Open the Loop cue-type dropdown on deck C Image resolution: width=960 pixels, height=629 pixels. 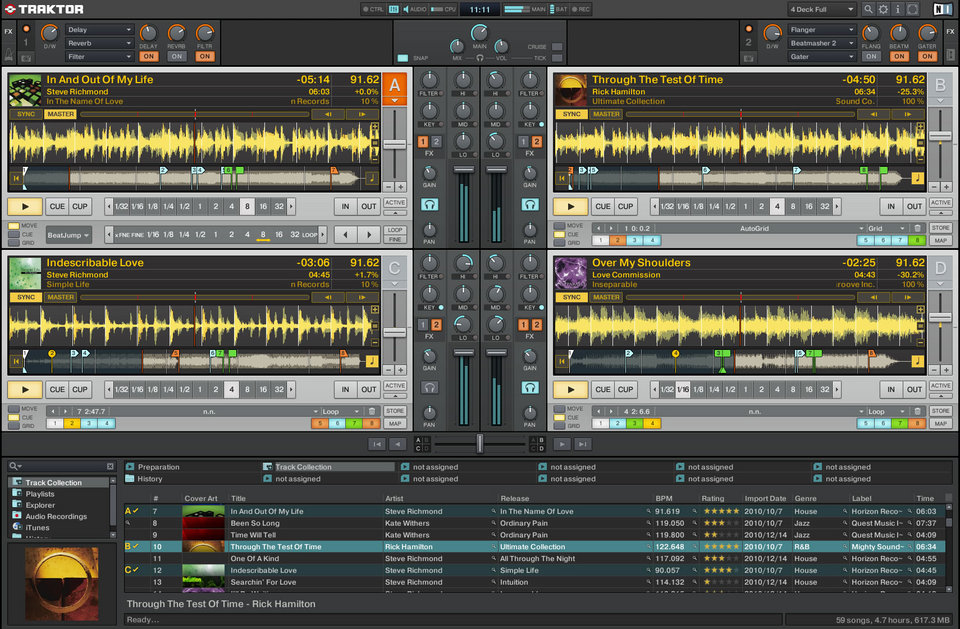pos(340,412)
